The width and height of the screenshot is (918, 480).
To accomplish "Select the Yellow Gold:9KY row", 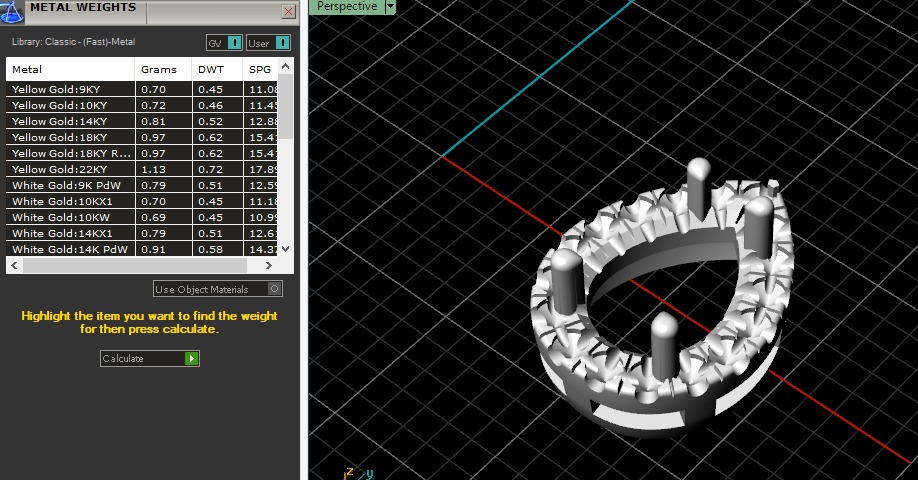I will (x=142, y=89).
